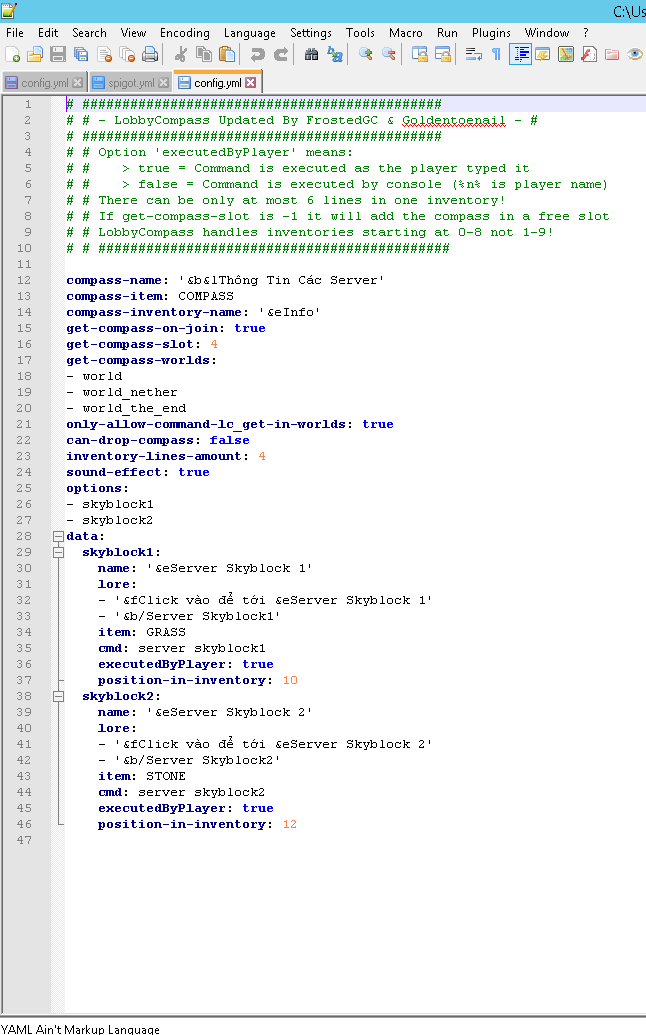Click the false value after can-drop-compass
This screenshot has height=1035, width=646.
[230, 440]
